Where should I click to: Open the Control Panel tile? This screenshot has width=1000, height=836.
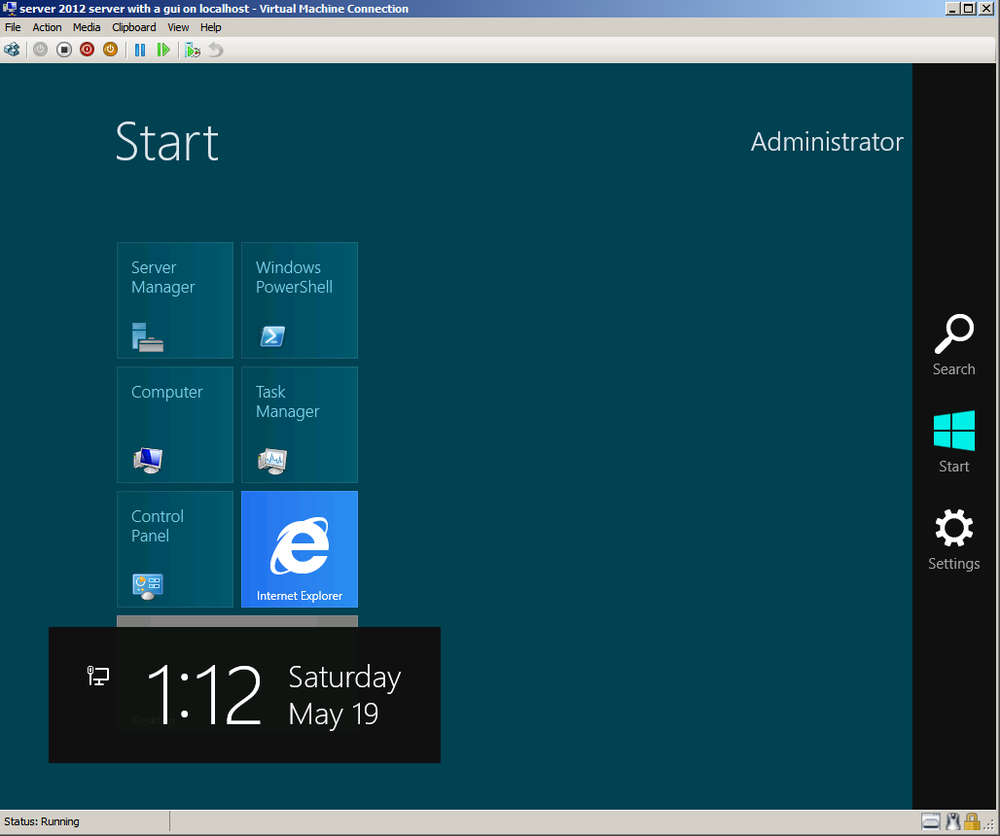click(175, 549)
